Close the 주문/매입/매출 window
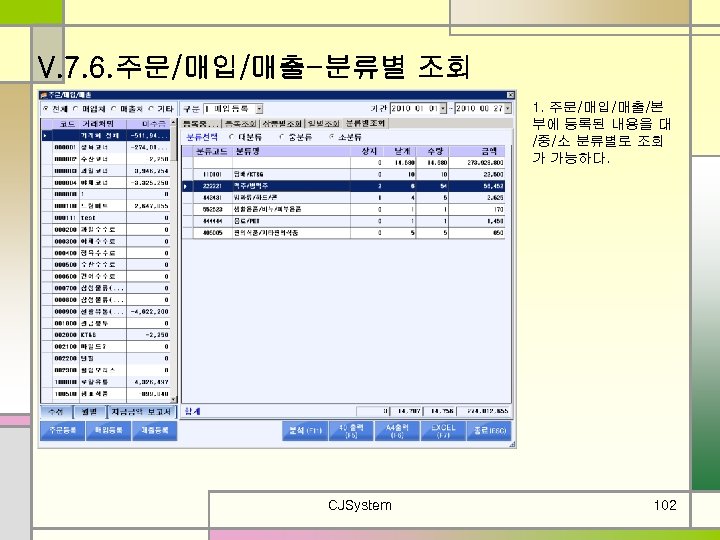720x540 pixels. pos(510,95)
